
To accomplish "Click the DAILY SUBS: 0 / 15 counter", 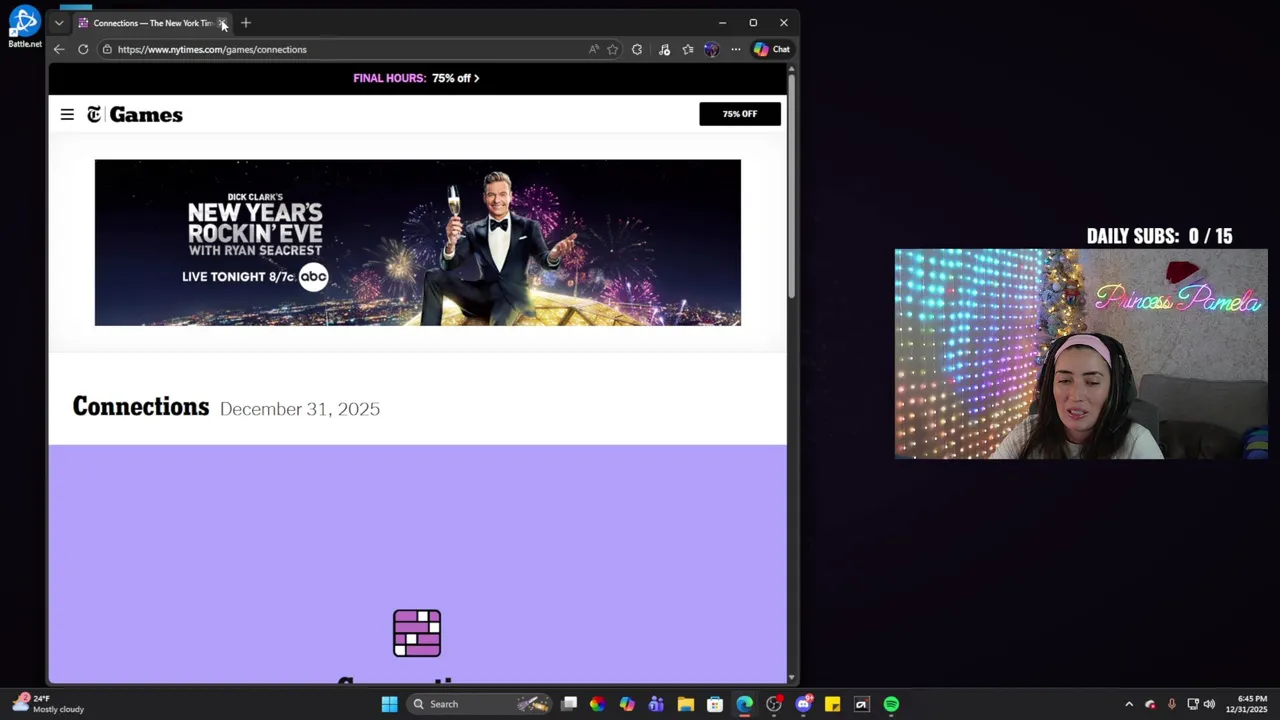I will [x=1160, y=236].
